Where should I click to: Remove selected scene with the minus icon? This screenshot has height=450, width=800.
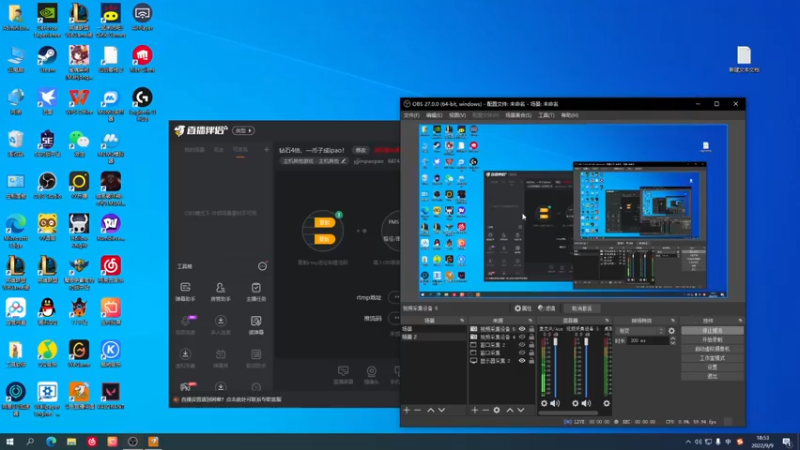[417, 410]
